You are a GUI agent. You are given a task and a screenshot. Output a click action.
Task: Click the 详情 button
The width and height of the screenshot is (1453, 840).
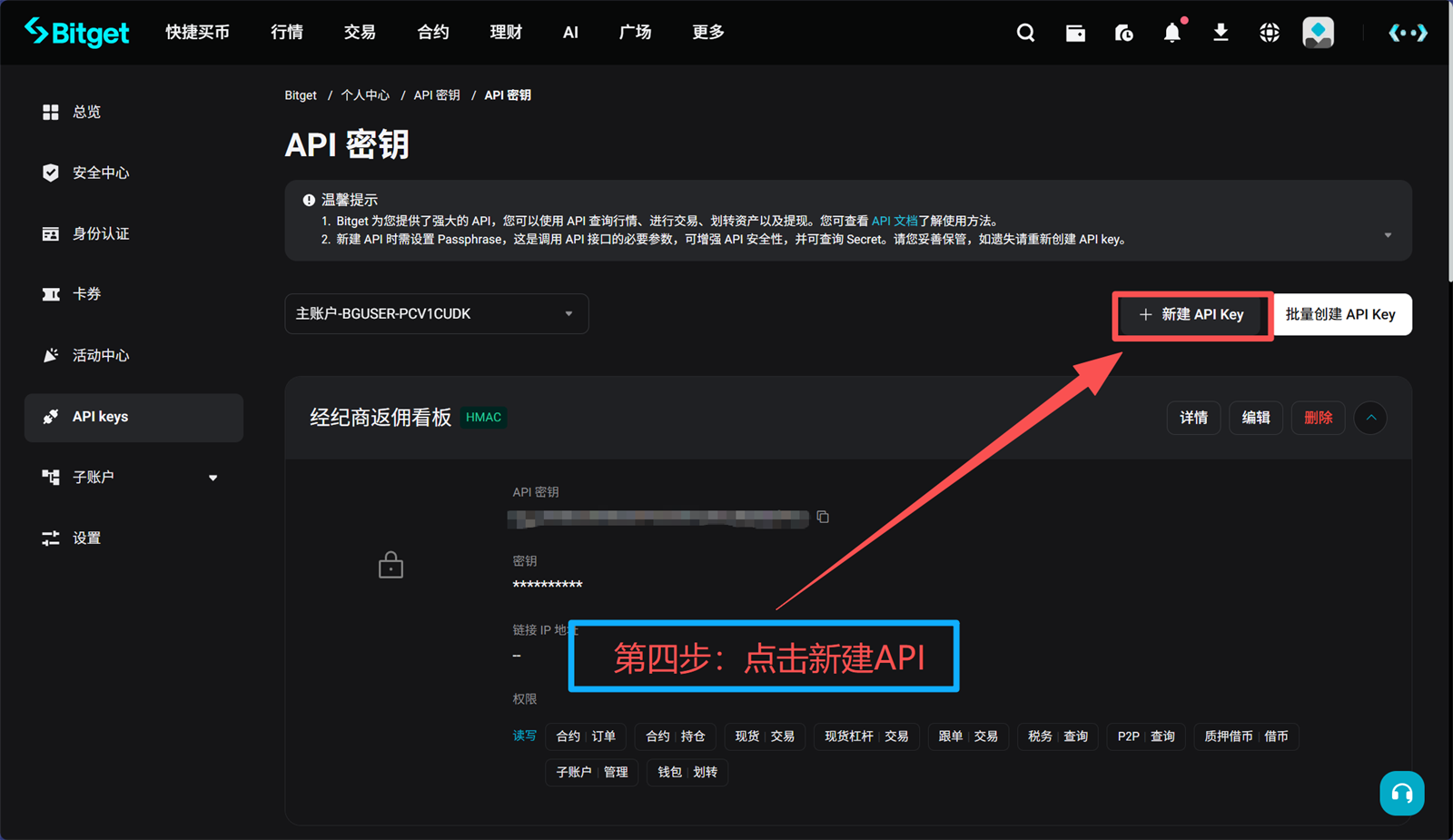[x=1193, y=418]
